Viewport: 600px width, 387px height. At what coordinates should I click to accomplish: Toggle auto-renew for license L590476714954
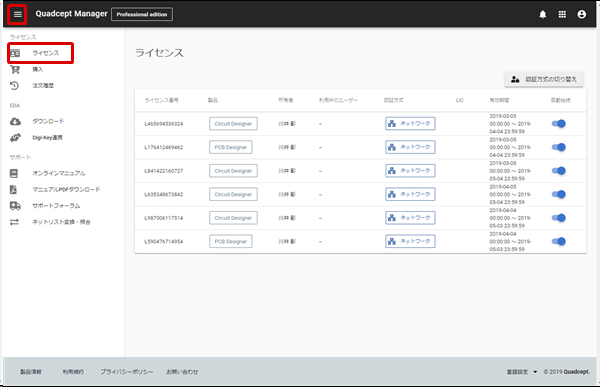559,242
